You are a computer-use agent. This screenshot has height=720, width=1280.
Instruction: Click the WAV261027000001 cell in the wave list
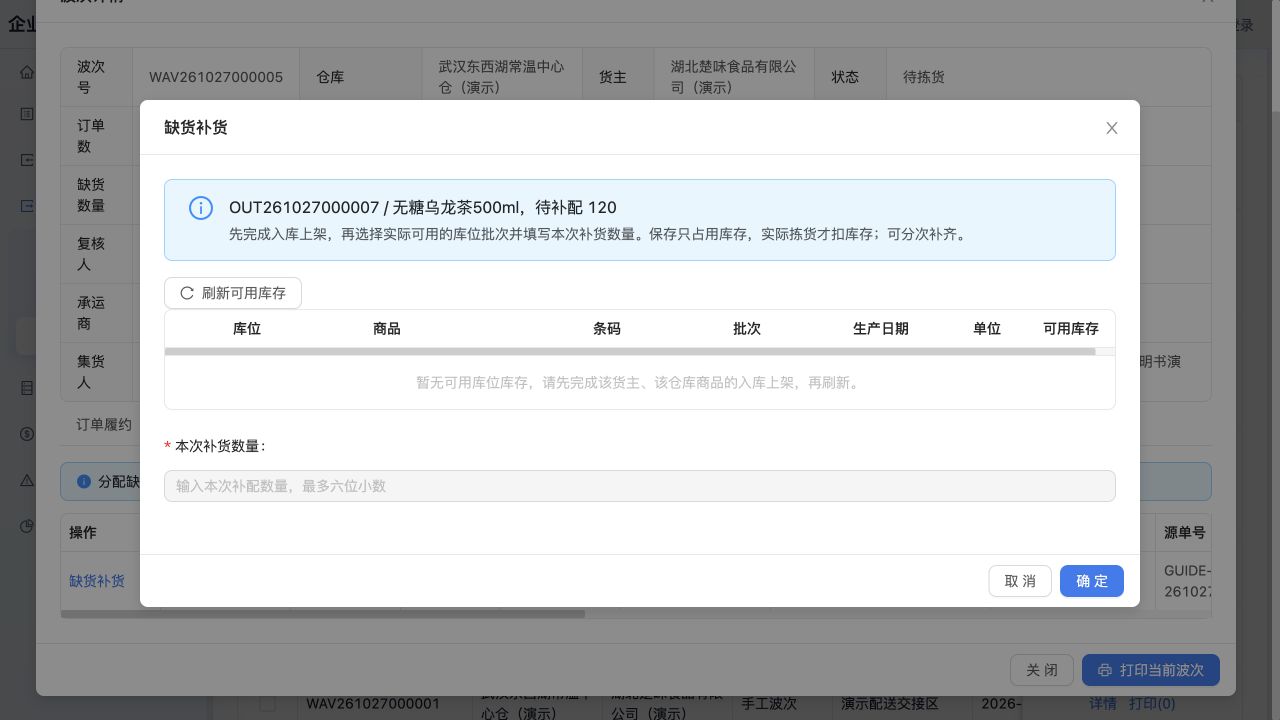coord(373,704)
